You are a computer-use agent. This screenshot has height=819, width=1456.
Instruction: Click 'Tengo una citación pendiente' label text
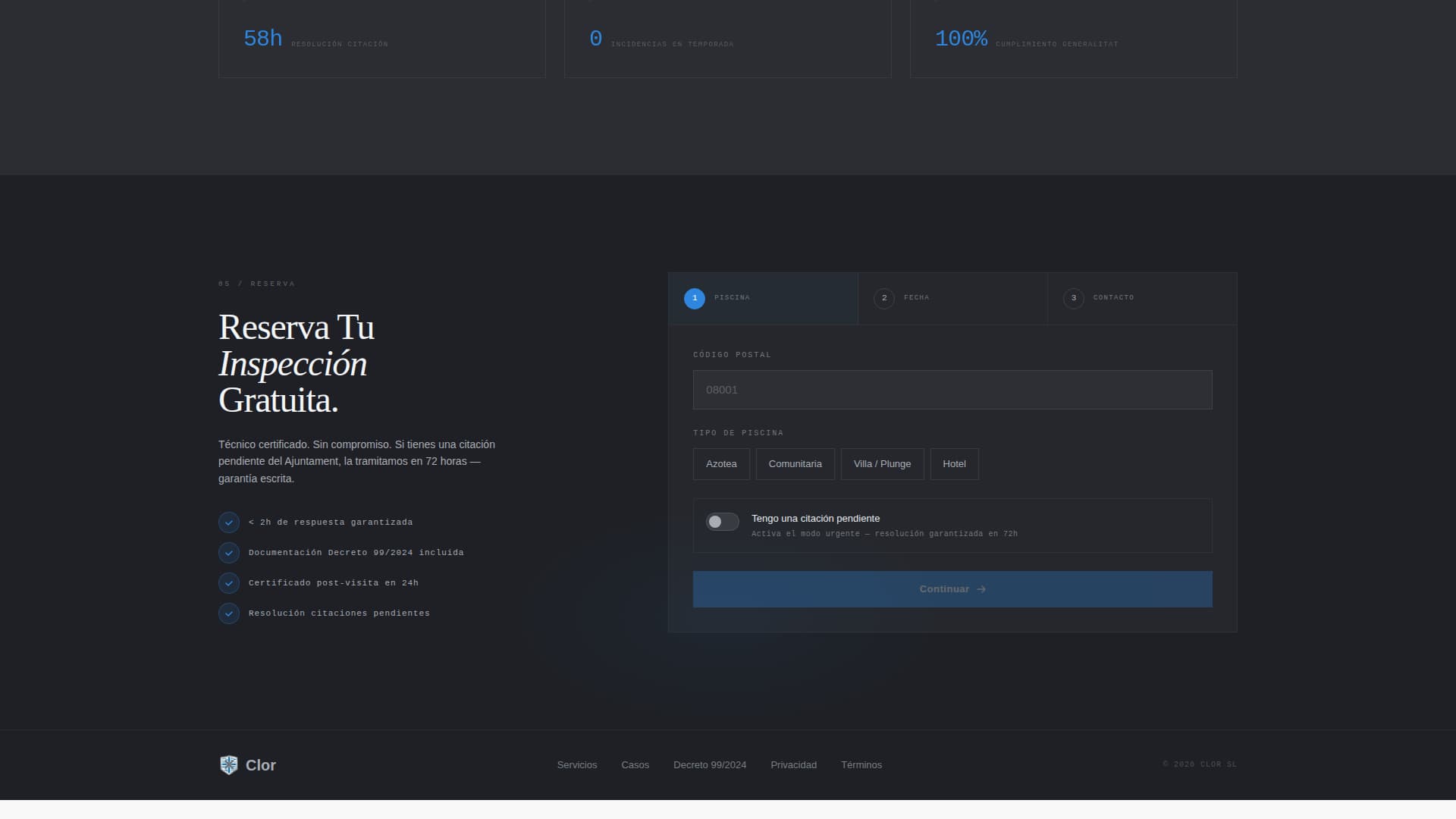(x=816, y=519)
